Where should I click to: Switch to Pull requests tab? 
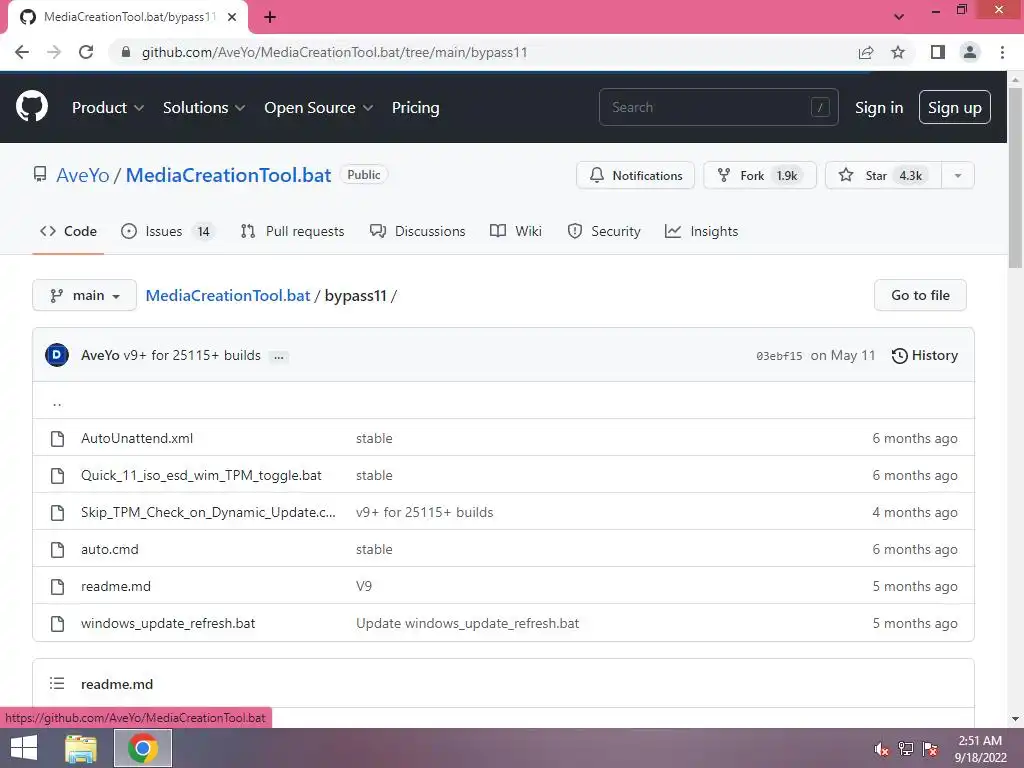pyautogui.click(x=292, y=231)
